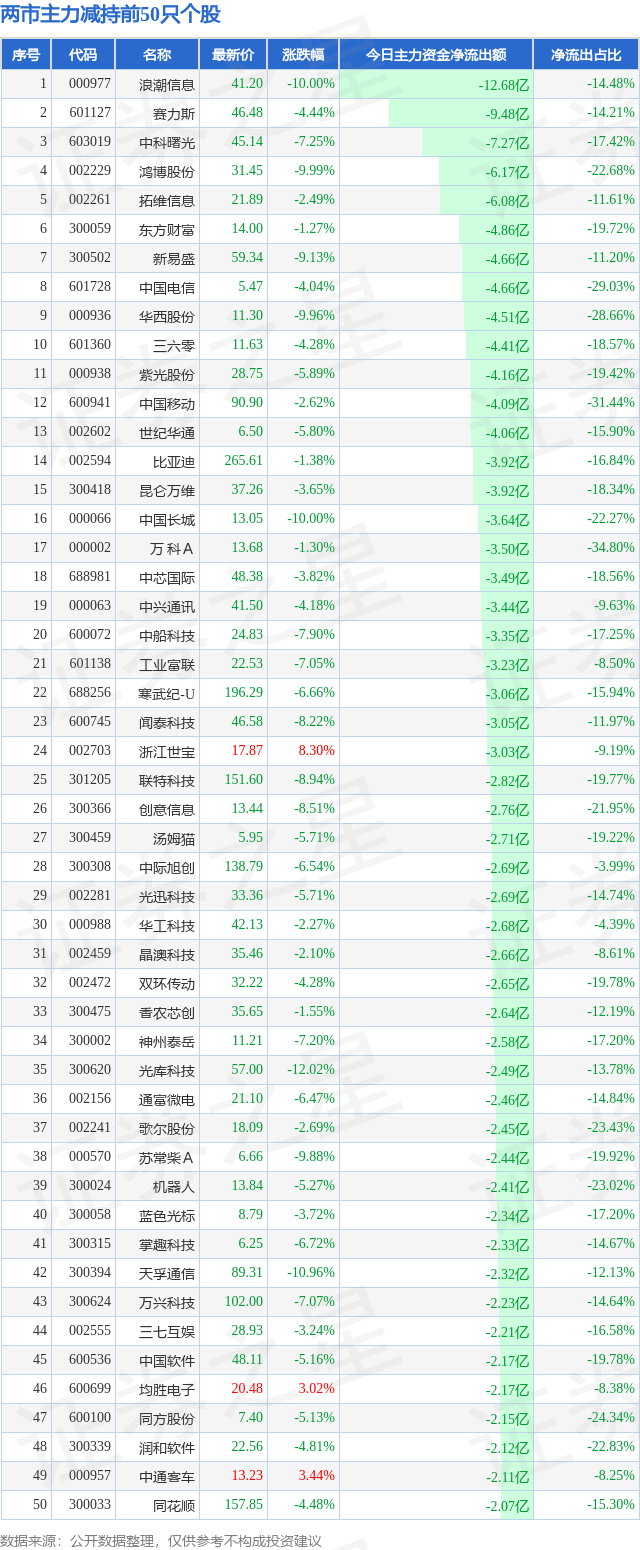This screenshot has width=640, height=1550.
Task: Select stock name 创意信息
Action: [167, 809]
